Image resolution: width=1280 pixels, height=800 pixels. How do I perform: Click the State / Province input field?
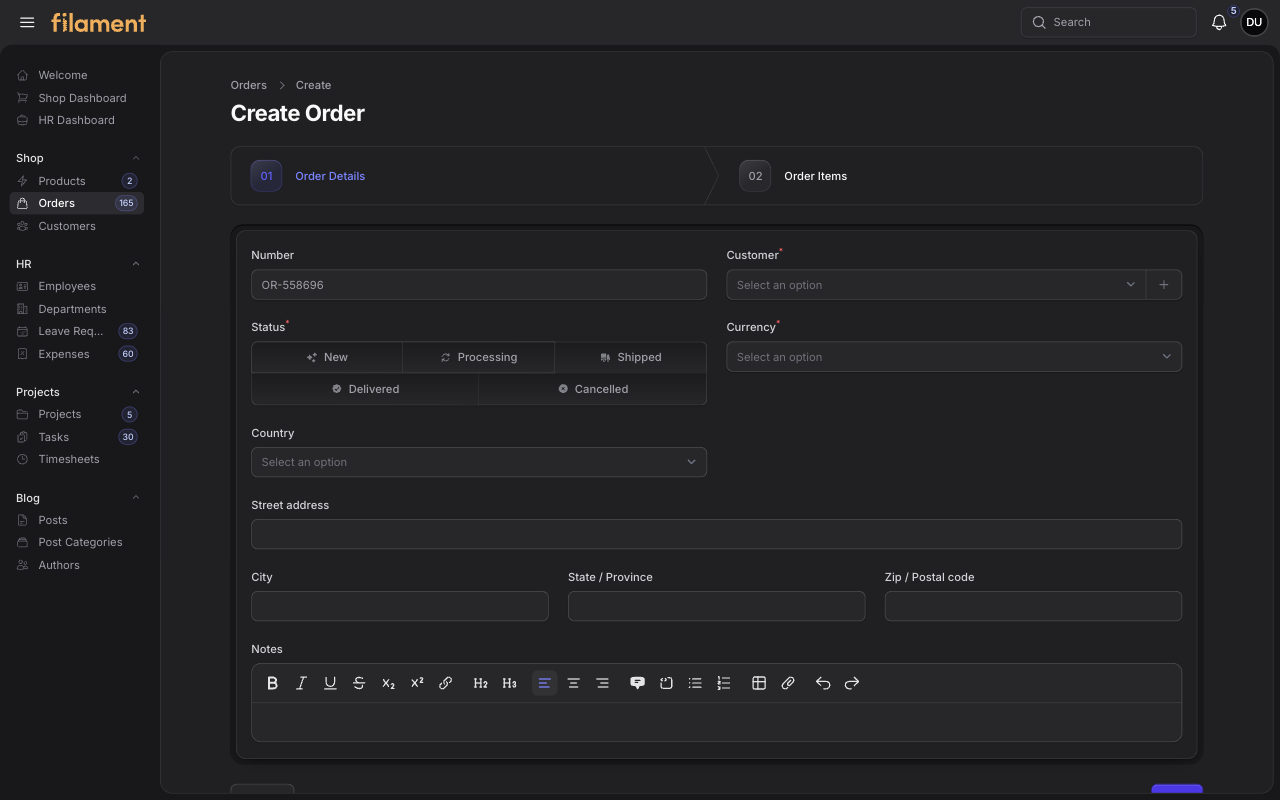(716, 606)
